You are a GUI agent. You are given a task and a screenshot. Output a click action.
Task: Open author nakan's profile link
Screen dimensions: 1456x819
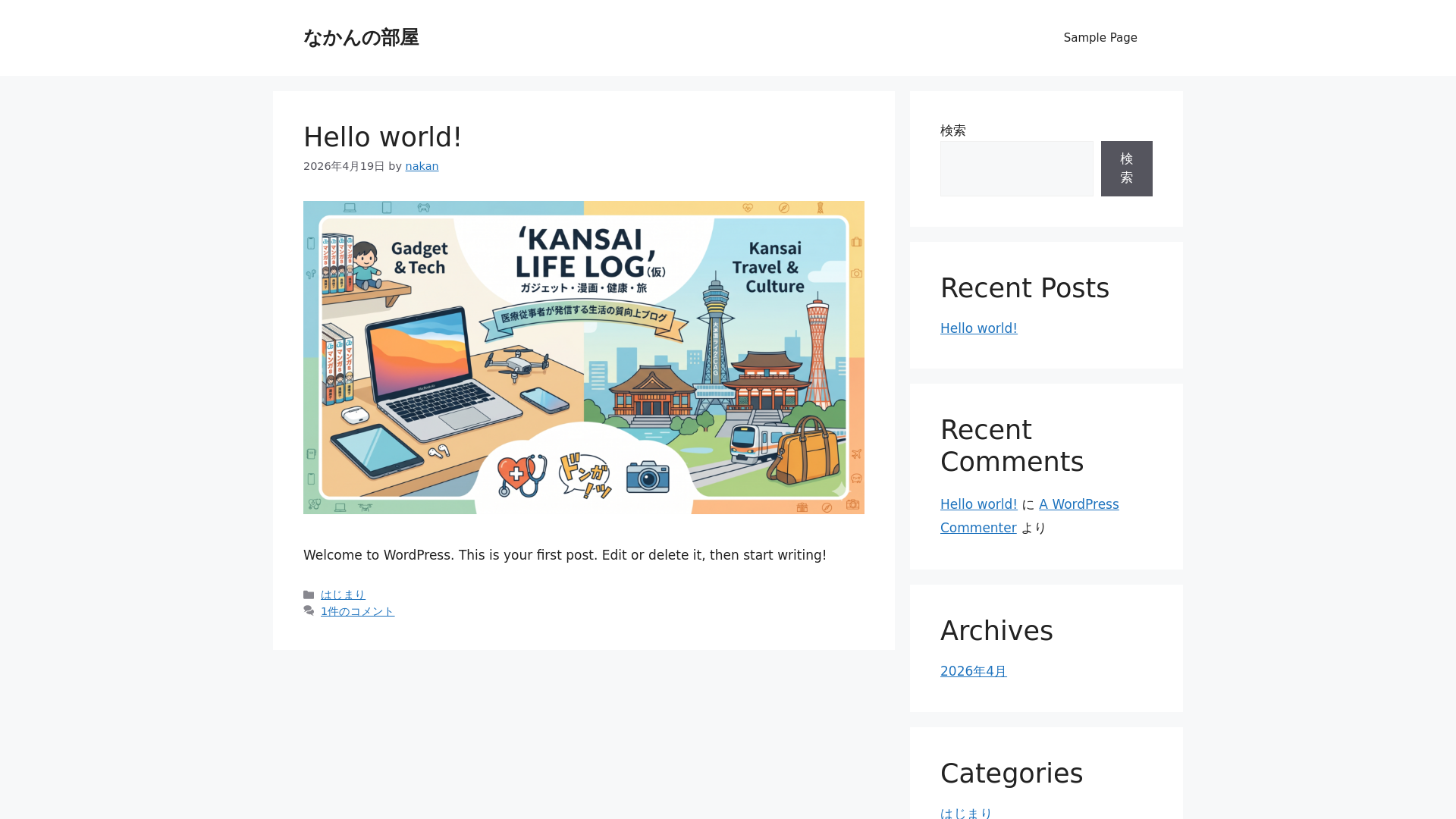coord(422,166)
